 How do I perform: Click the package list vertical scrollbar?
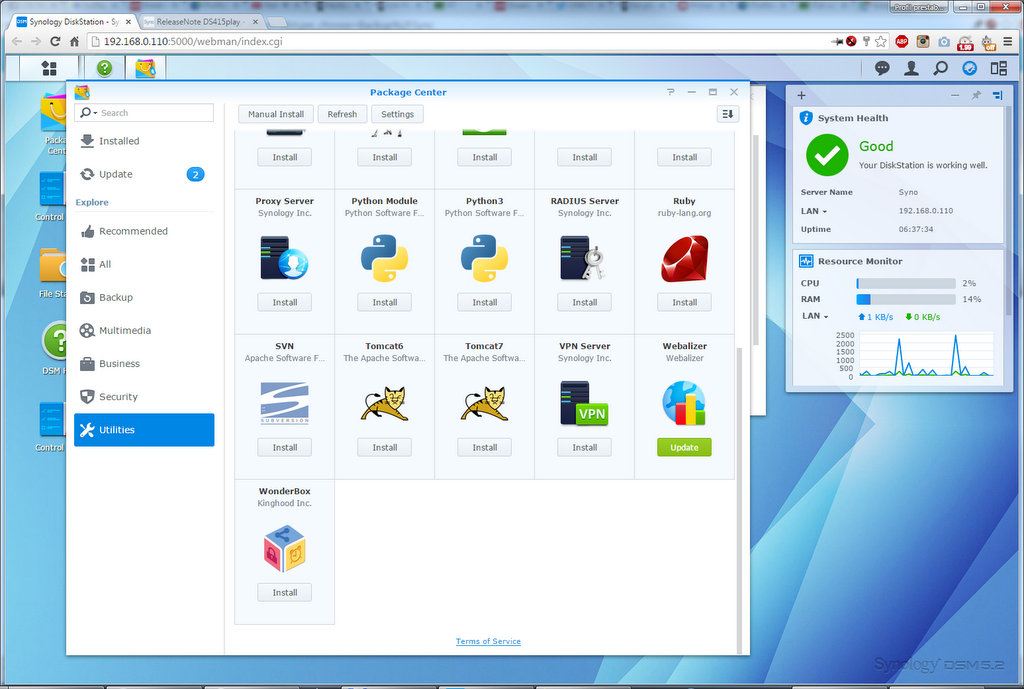(x=739, y=500)
